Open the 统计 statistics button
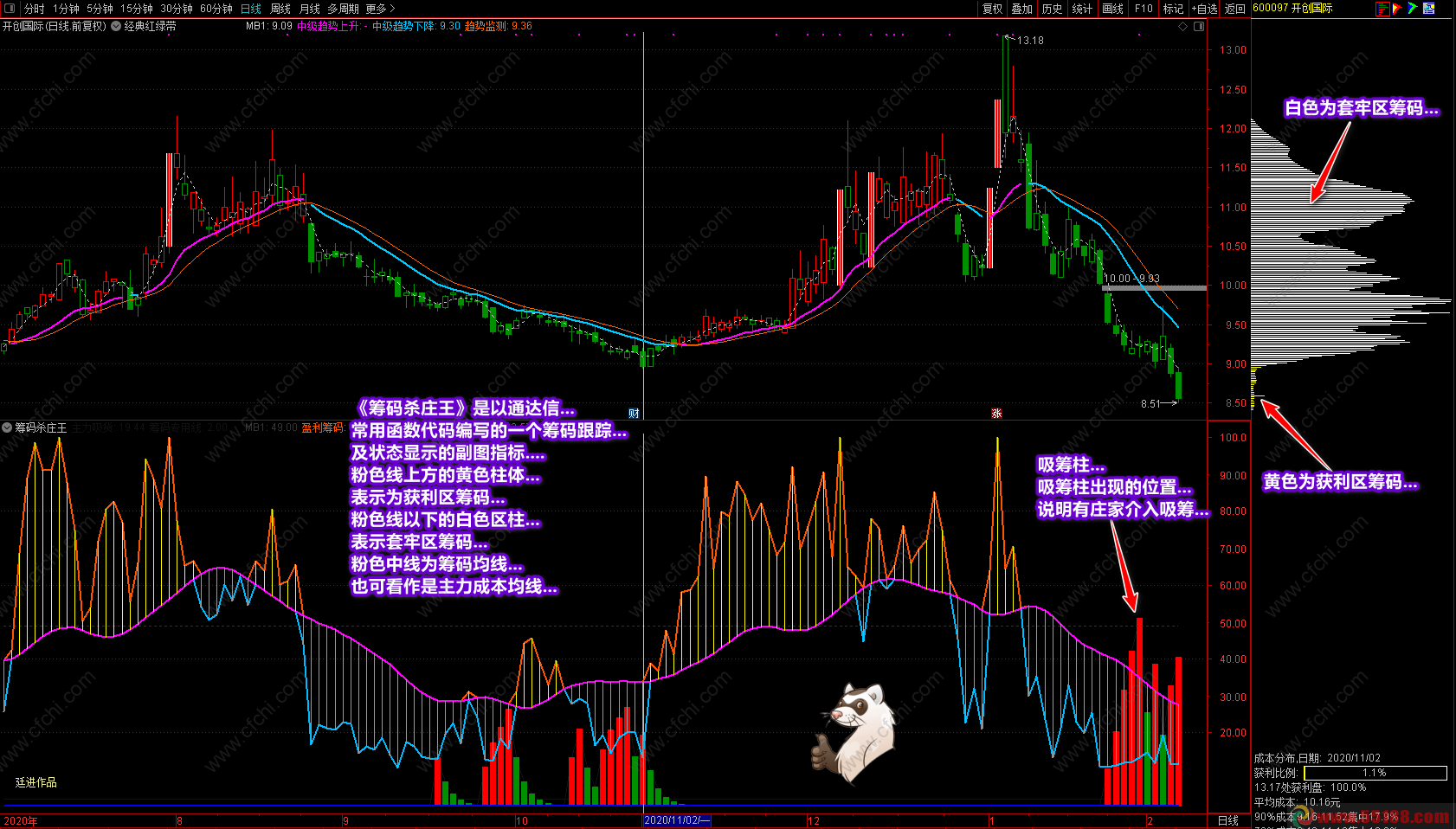The width and height of the screenshot is (1456, 829). (1082, 9)
